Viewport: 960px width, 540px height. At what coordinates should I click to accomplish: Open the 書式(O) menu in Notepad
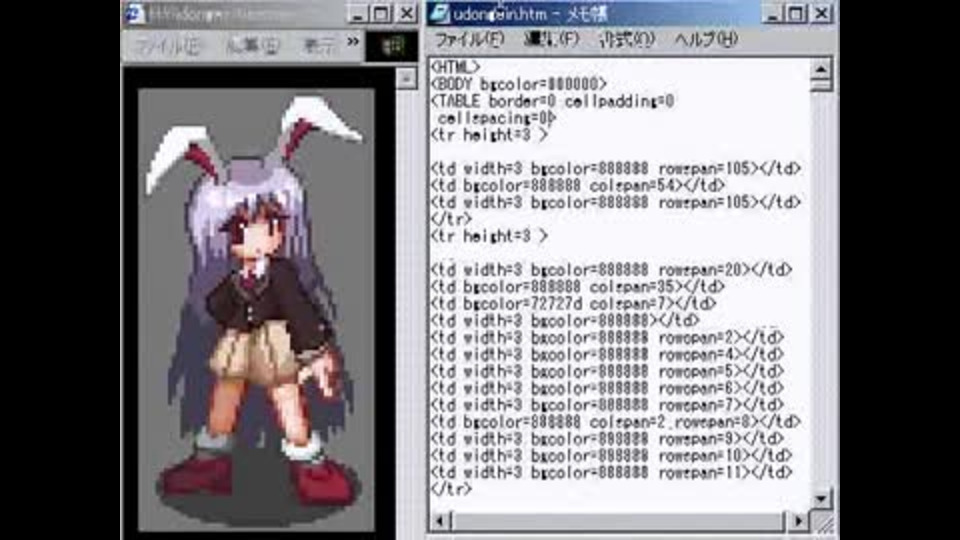pos(626,40)
